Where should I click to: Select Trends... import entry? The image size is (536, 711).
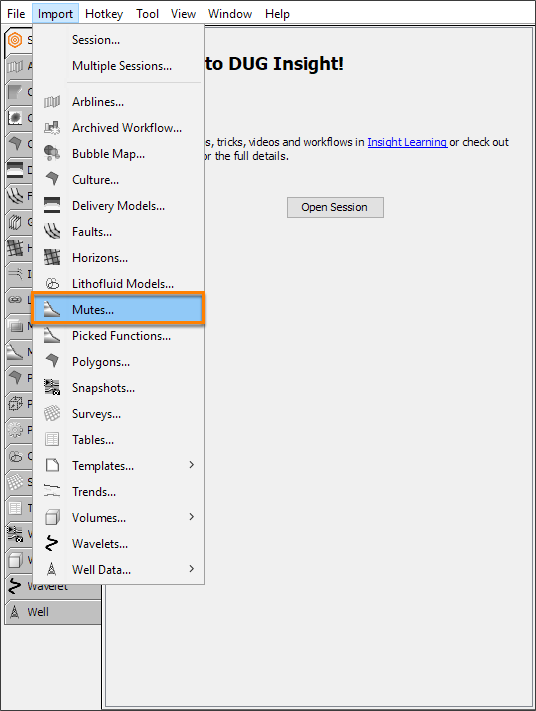(118, 492)
